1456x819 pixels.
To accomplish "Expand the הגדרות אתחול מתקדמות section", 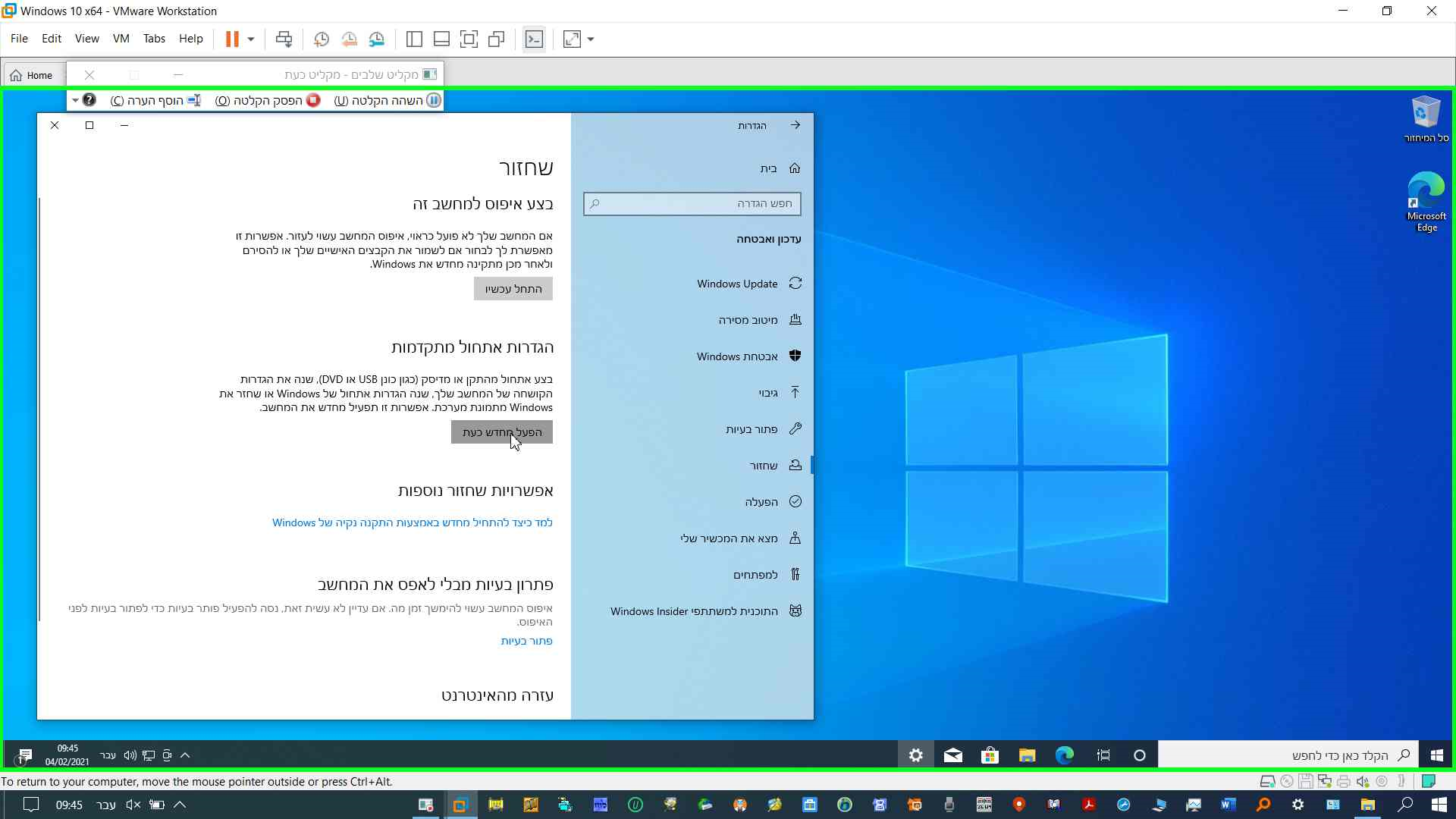I will [x=471, y=346].
